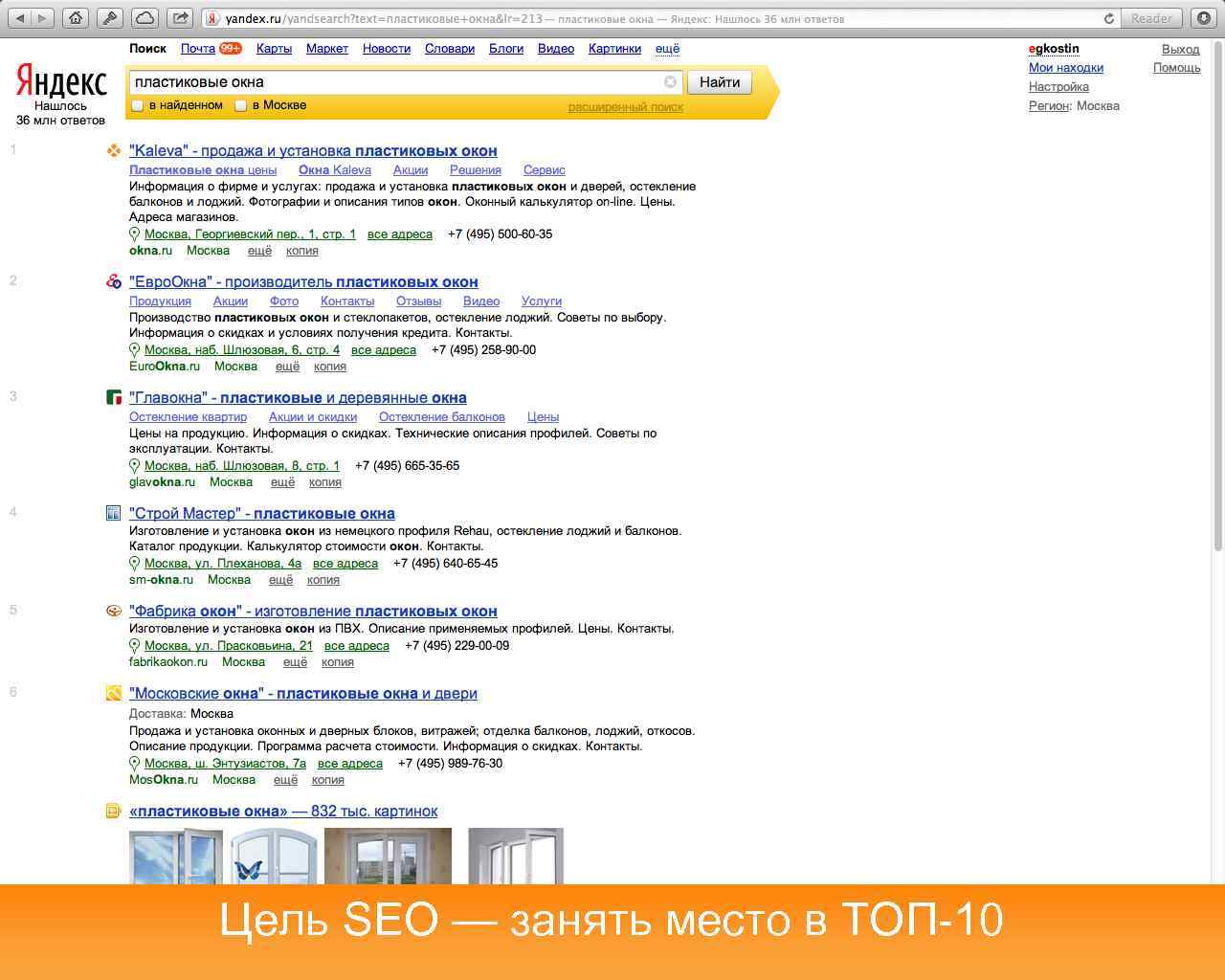Open the Новости section
Image resolution: width=1225 pixels, height=980 pixels.
[386, 49]
